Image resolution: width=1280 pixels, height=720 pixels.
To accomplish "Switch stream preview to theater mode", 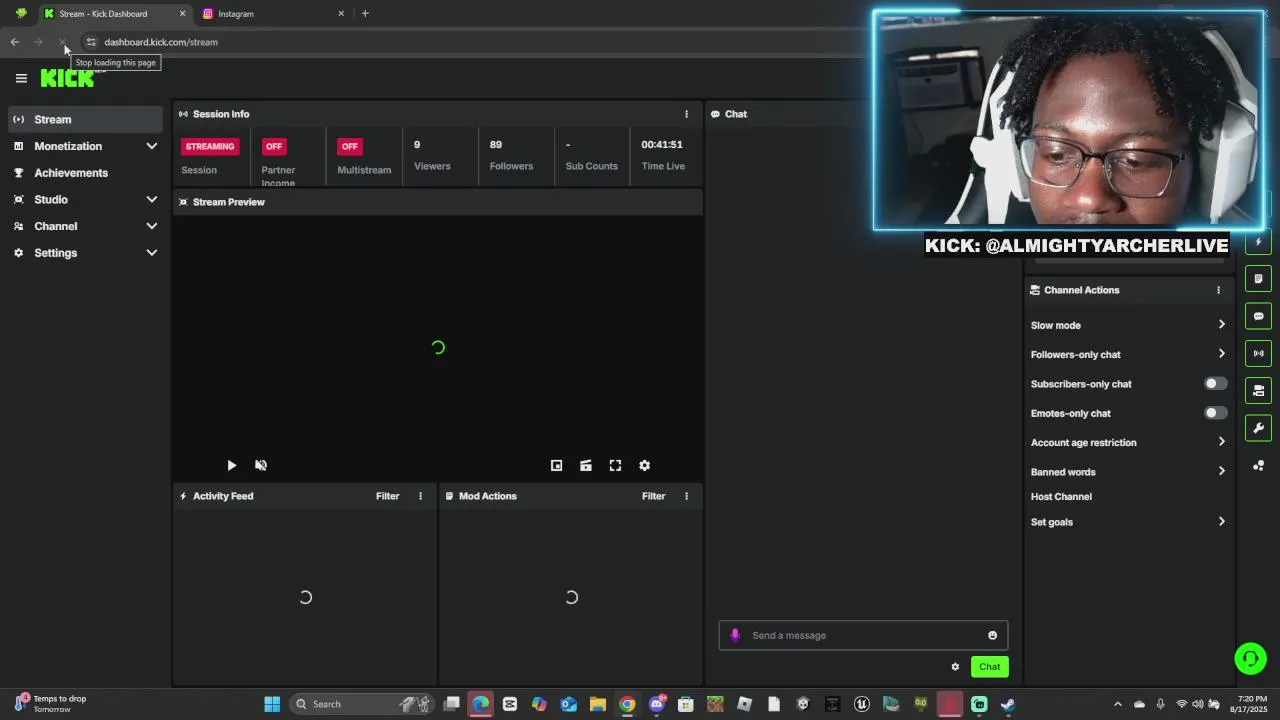I will (x=586, y=465).
